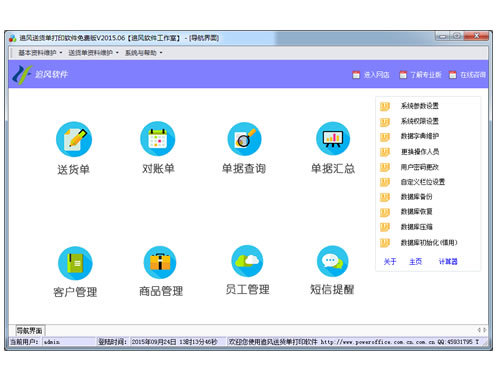Click the 主页 link

point(416,262)
